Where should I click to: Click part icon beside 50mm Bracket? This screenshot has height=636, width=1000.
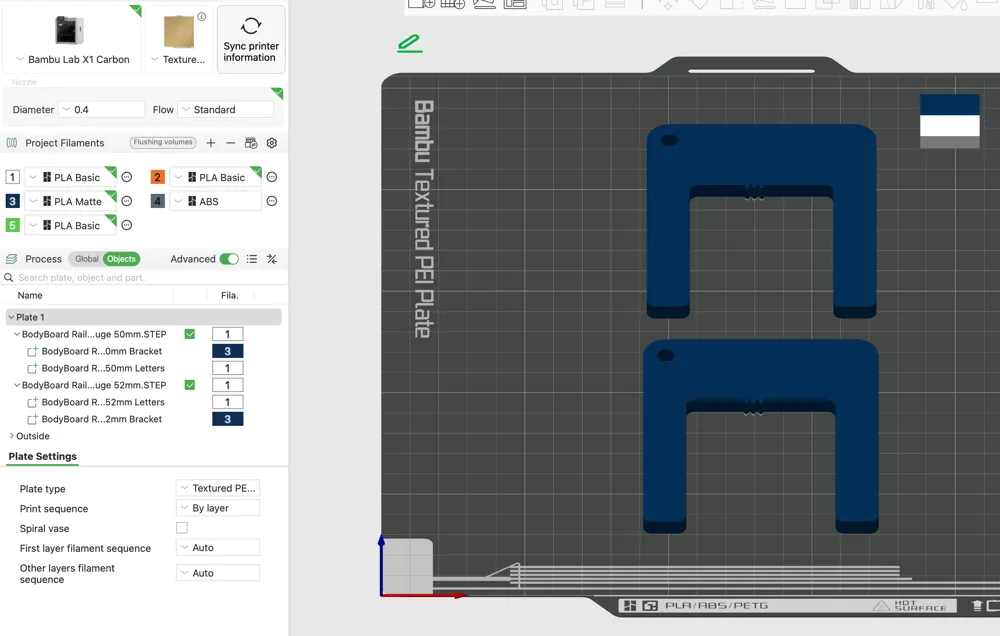point(33,351)
